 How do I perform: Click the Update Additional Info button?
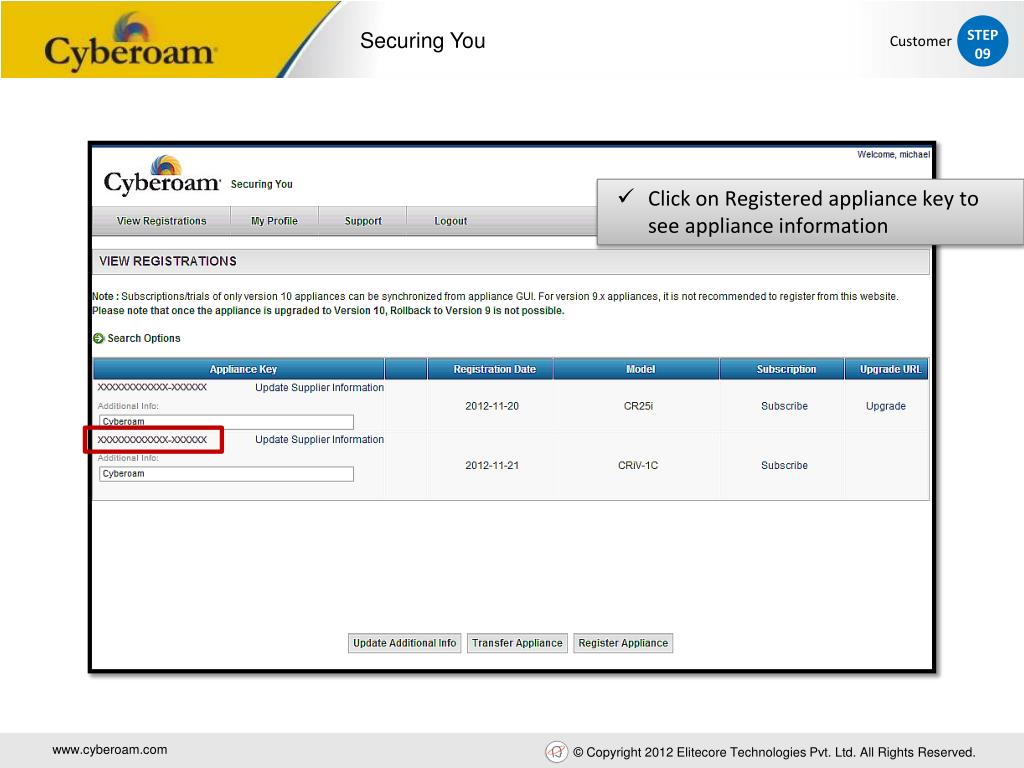point(405,643)
